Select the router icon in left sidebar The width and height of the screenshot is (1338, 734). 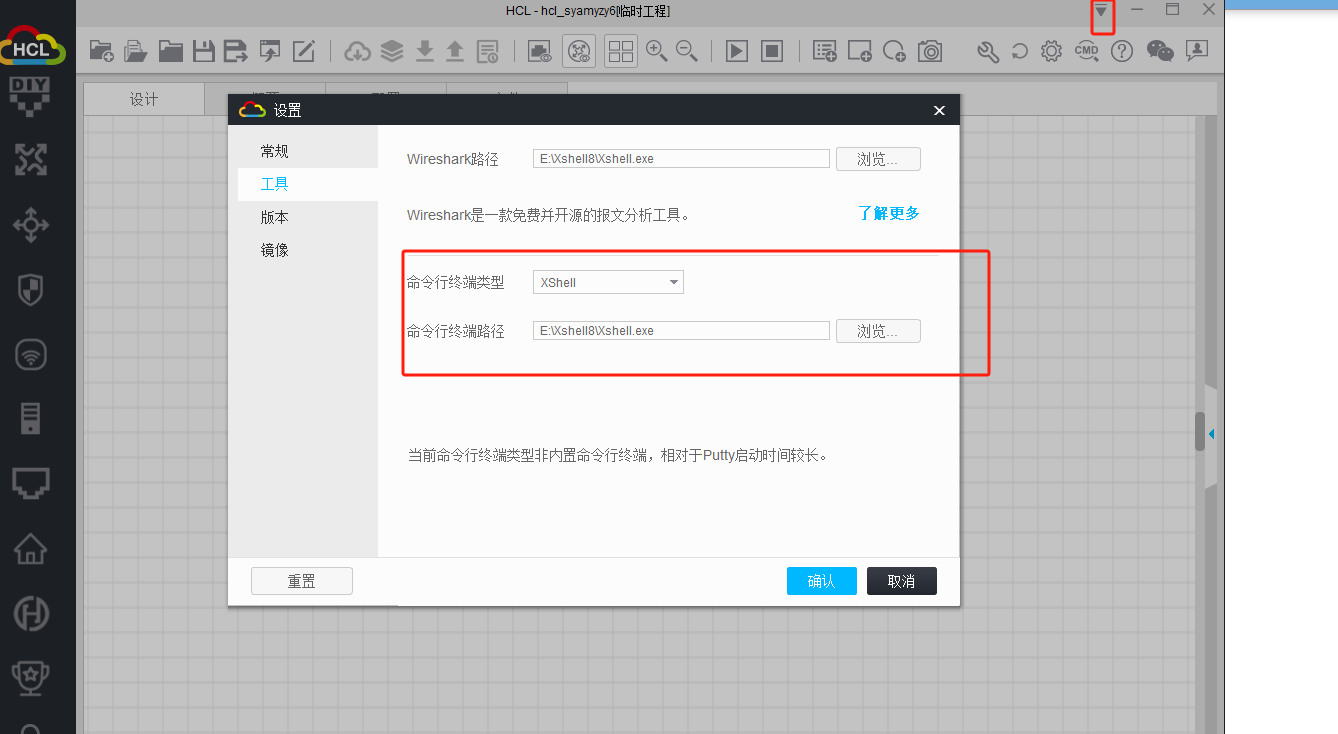pyautogui.click(x=30, y=160)
